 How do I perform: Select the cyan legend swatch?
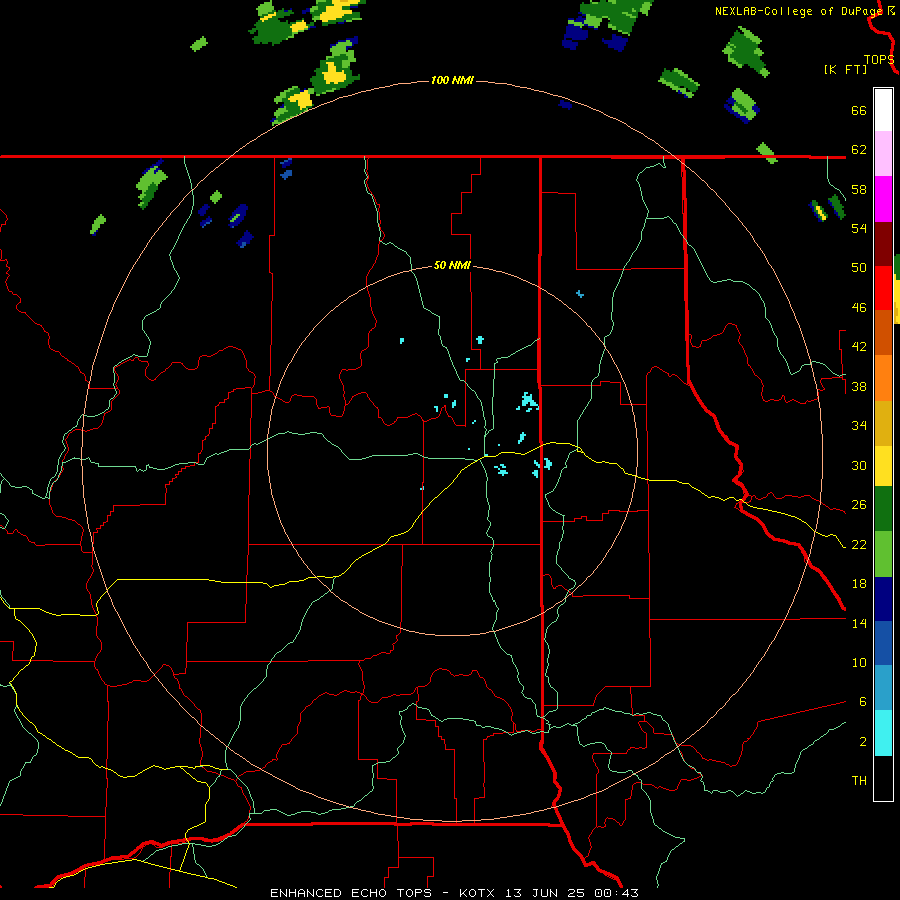tap(883, 733)
